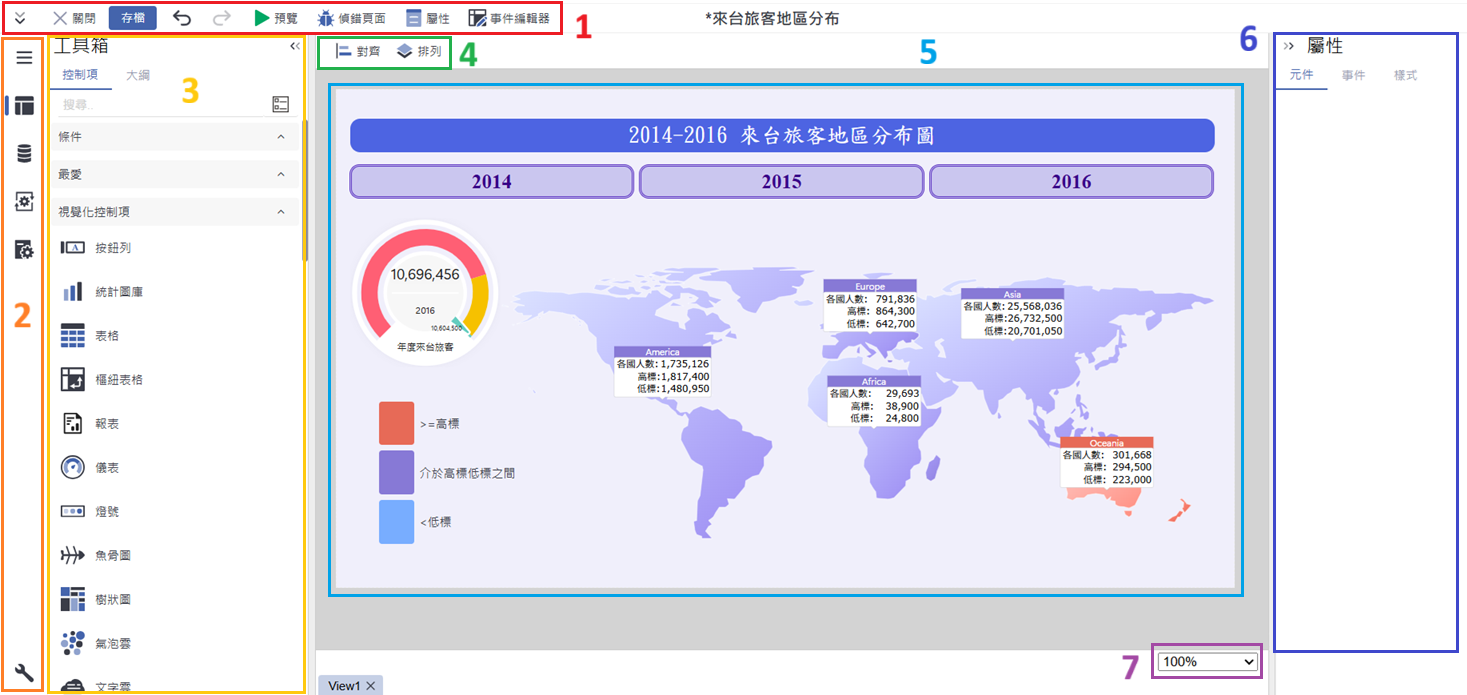Open the hamburger menu in left sidebar
This screenshot has width=1467, height=695.
coord(24,58)
